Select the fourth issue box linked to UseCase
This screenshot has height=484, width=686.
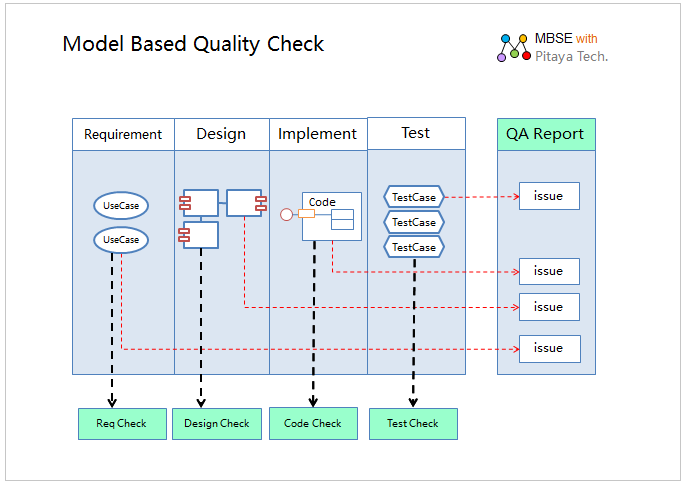[x=550, y=349]
